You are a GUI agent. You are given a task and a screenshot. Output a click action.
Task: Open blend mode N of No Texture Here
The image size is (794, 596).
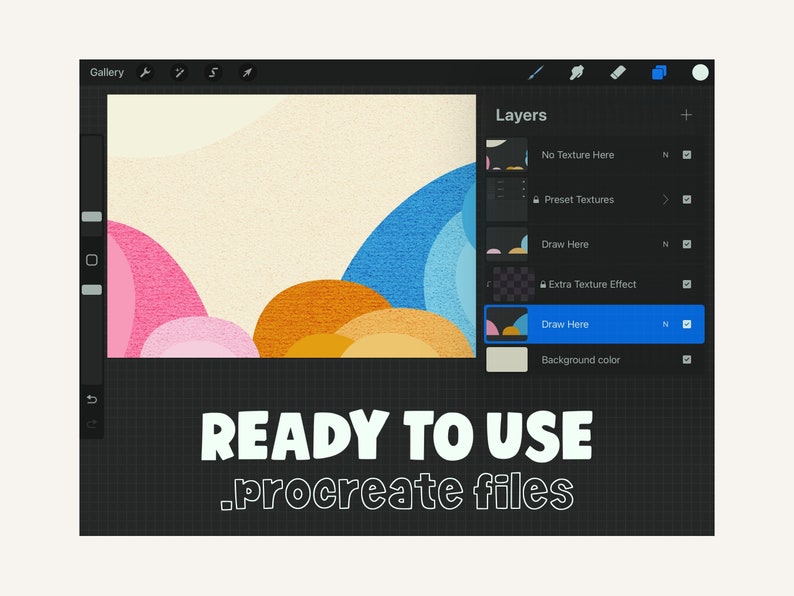(x=665, y=155)
